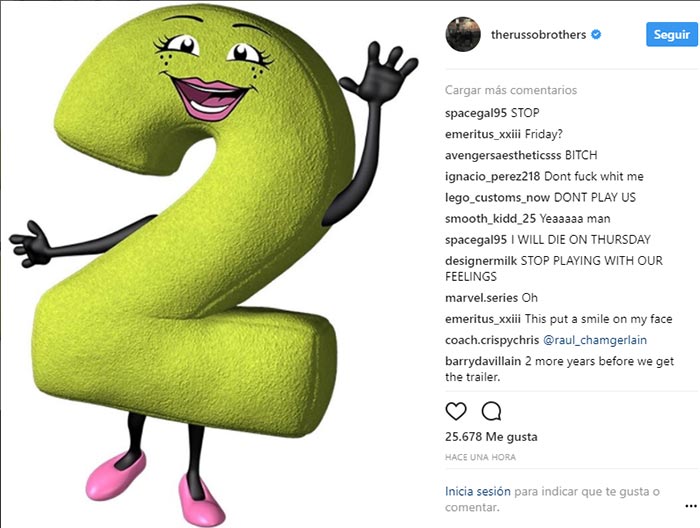Click Inicia sesión to log in
700x528 pixels.
click(x=478, y=491)
